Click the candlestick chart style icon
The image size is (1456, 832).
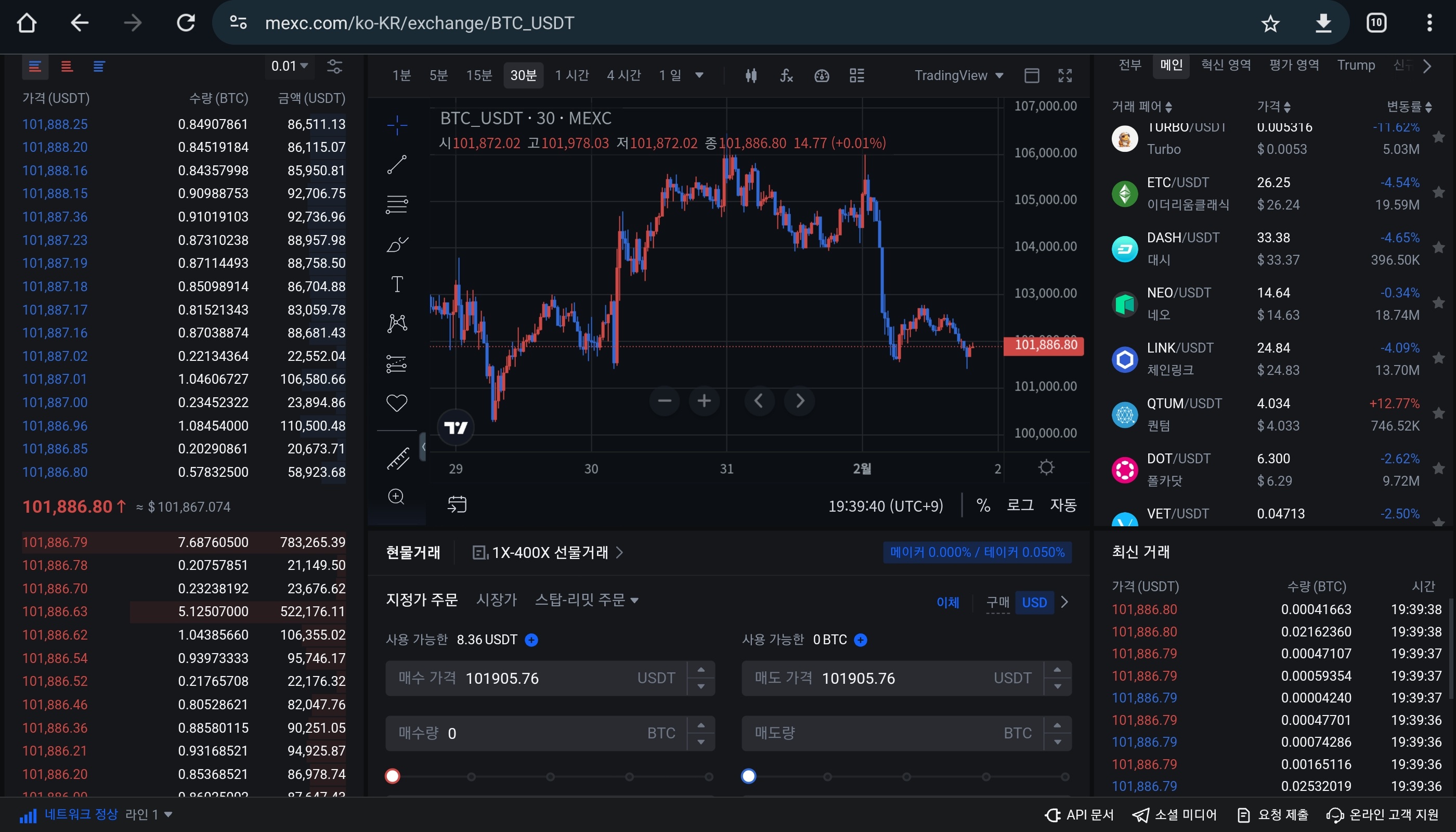pos(751,75)
